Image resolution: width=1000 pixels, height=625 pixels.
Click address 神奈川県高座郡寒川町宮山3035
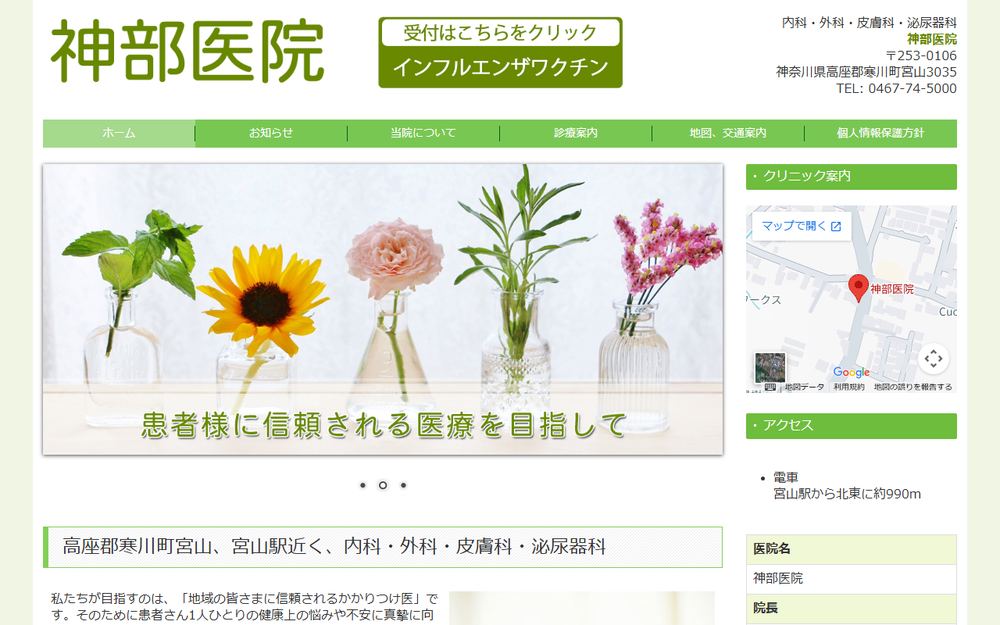(866, 72)
